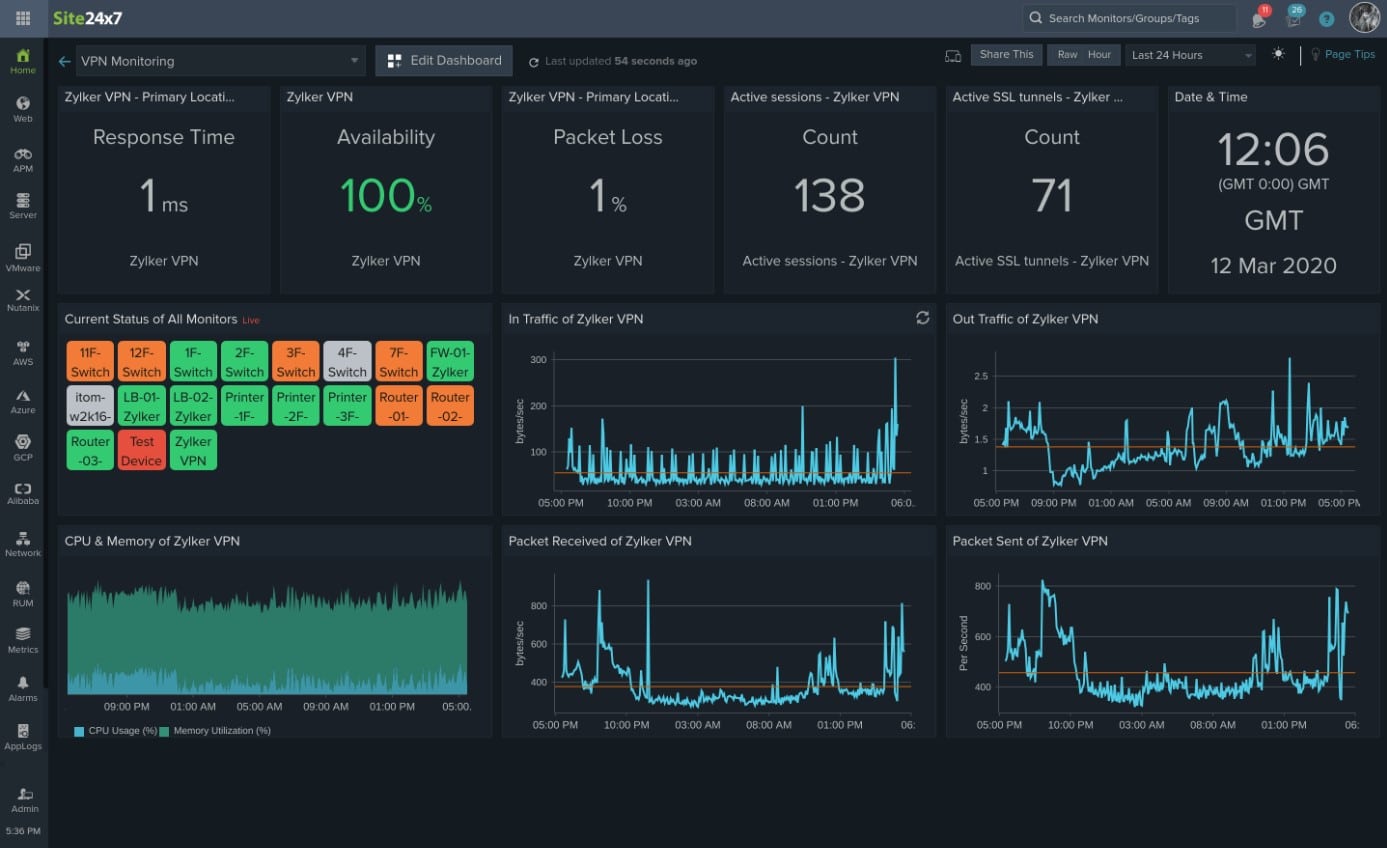Image resolution: width=1387 pixels, height=848 pixels.
Task: Click the Active sessions count 138
Action: (830, 196)
